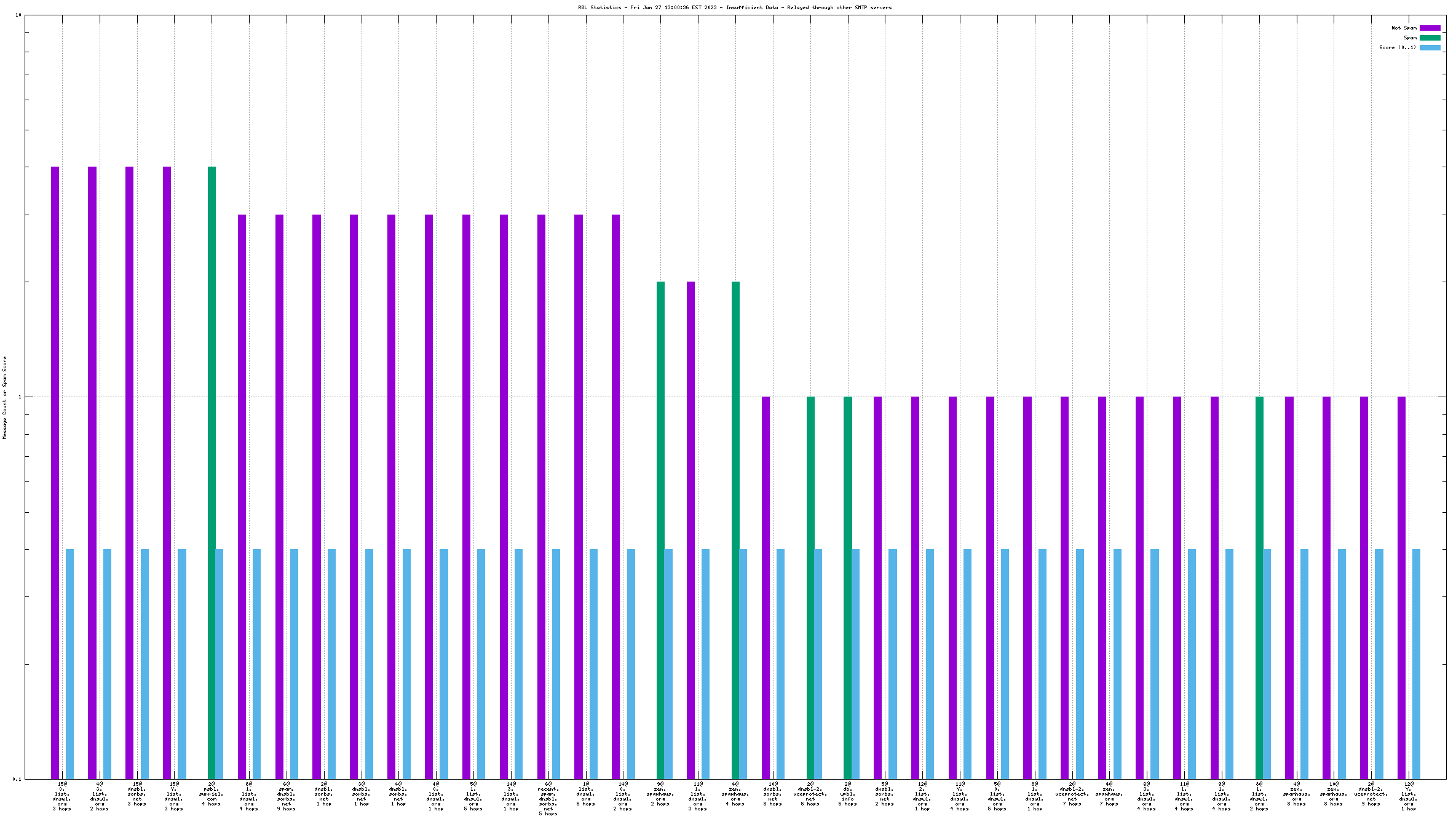1456x819 pixels.
Task: Click the y-axis tick value 10
Action: click(18, 15)
